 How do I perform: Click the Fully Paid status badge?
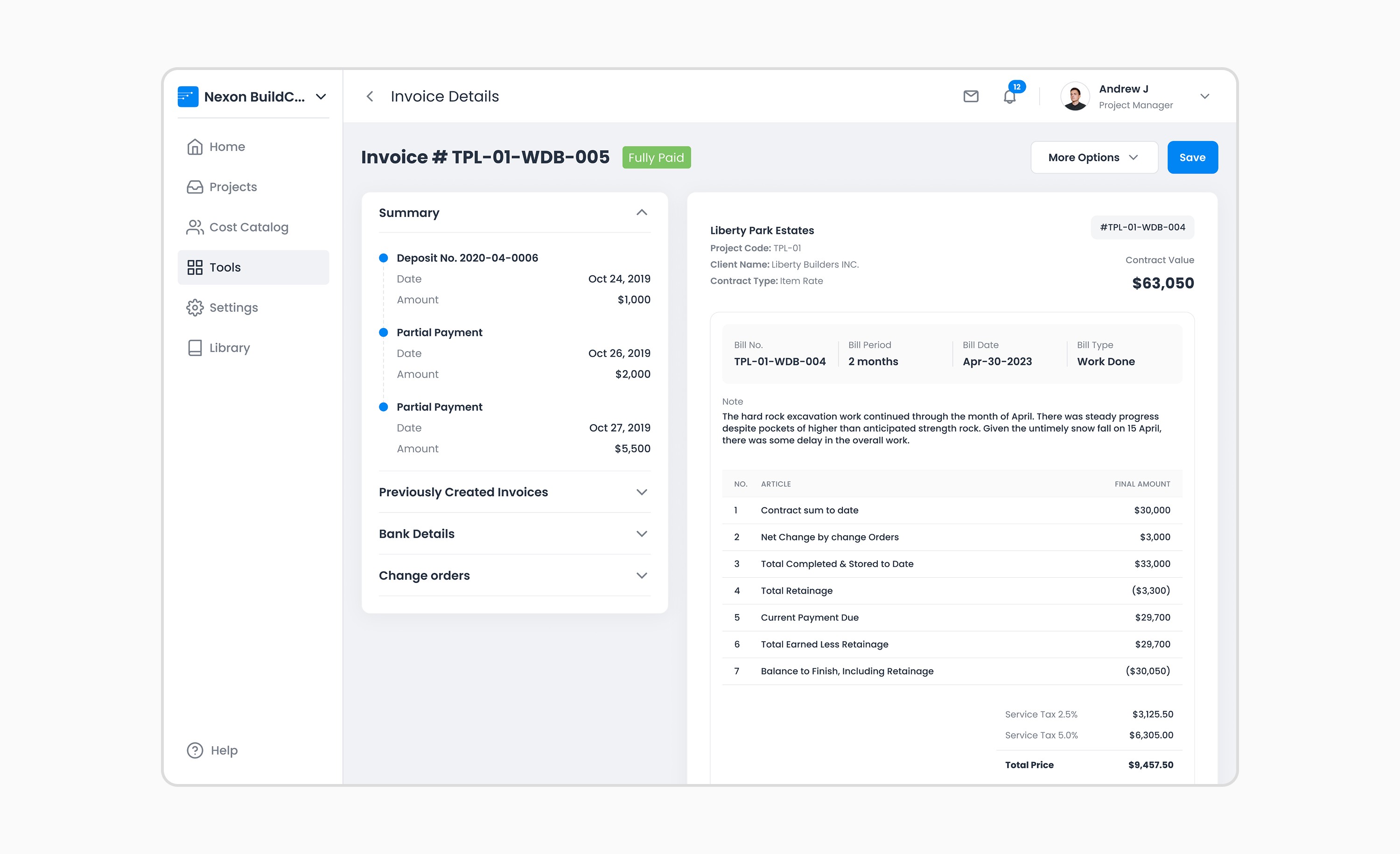[x=656, y=157]
